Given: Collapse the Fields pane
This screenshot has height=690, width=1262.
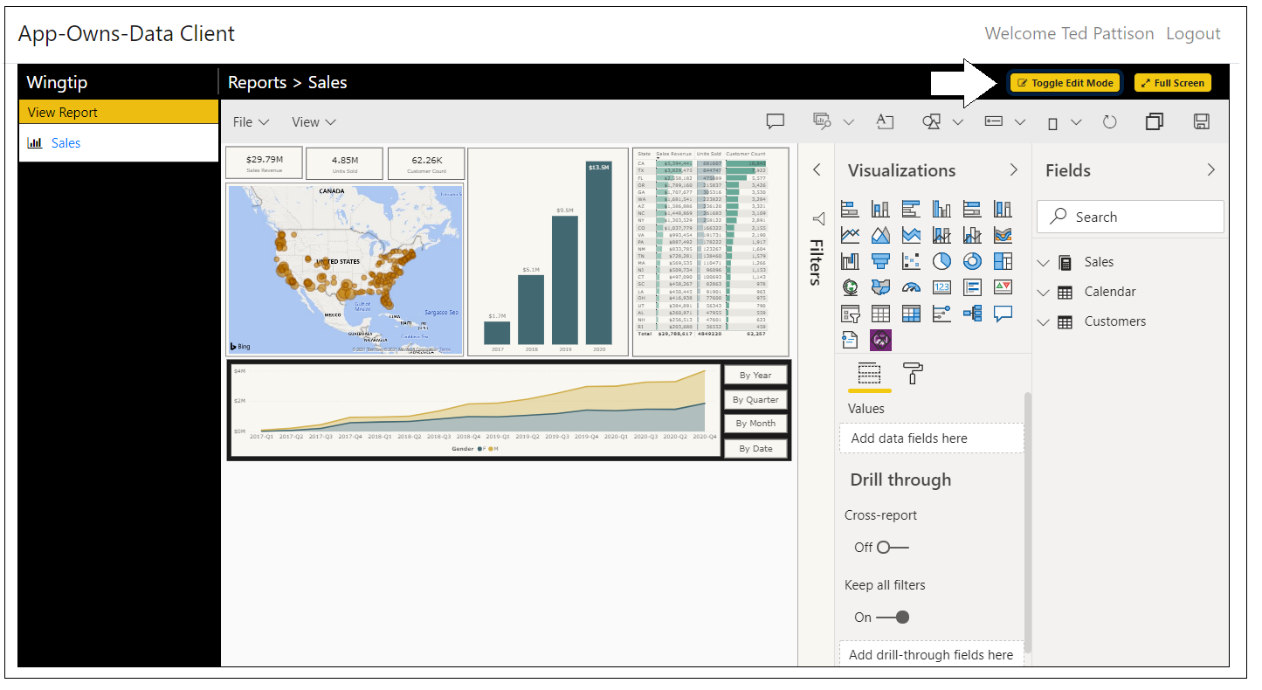Looking at the screenshot, I should (1211, 170).
